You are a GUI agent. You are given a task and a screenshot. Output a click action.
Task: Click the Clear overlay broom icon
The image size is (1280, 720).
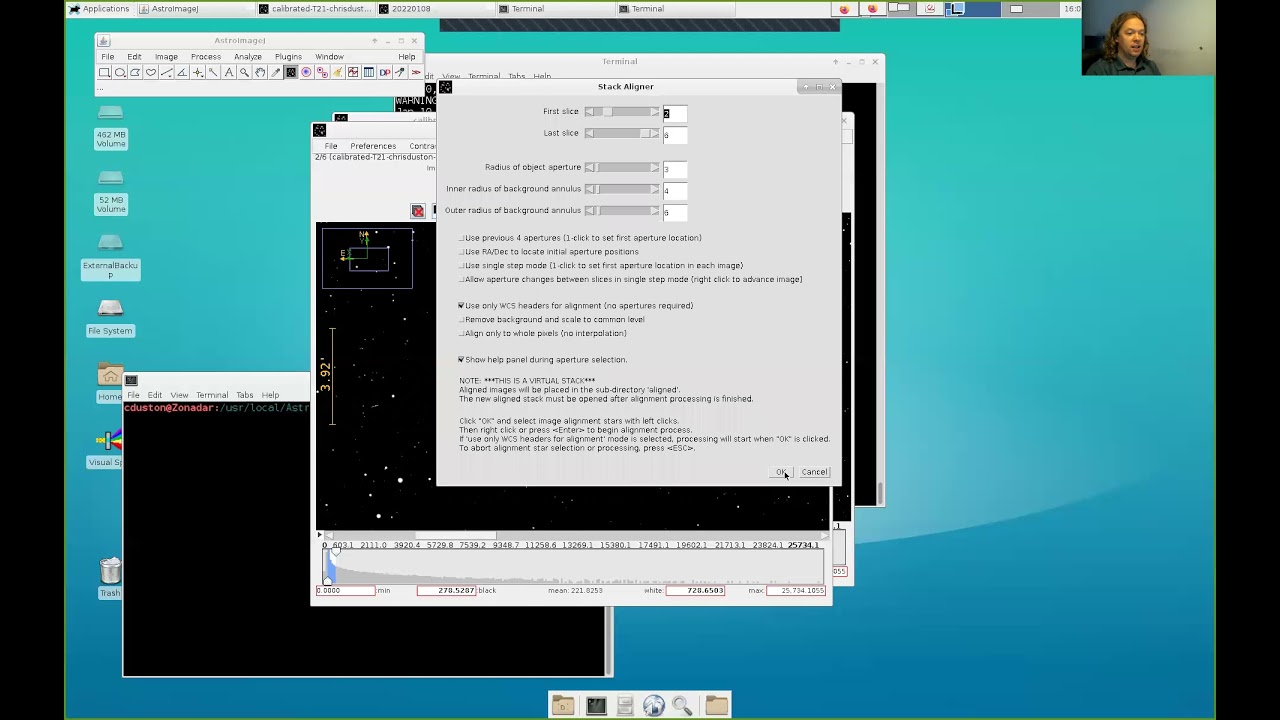[x=337, y=72]
